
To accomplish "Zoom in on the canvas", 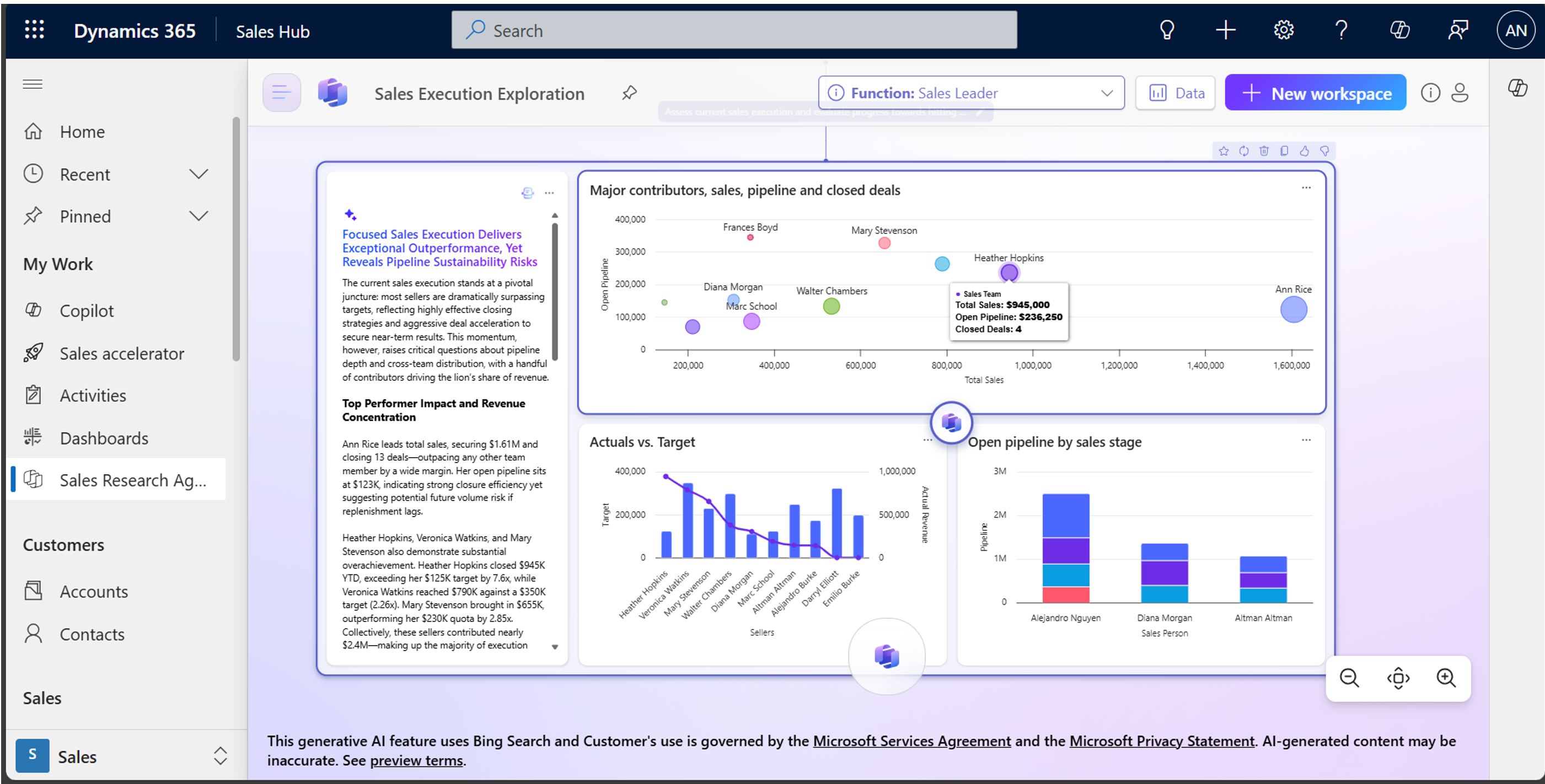I will pyautogui.click(x=1445, y=678).
